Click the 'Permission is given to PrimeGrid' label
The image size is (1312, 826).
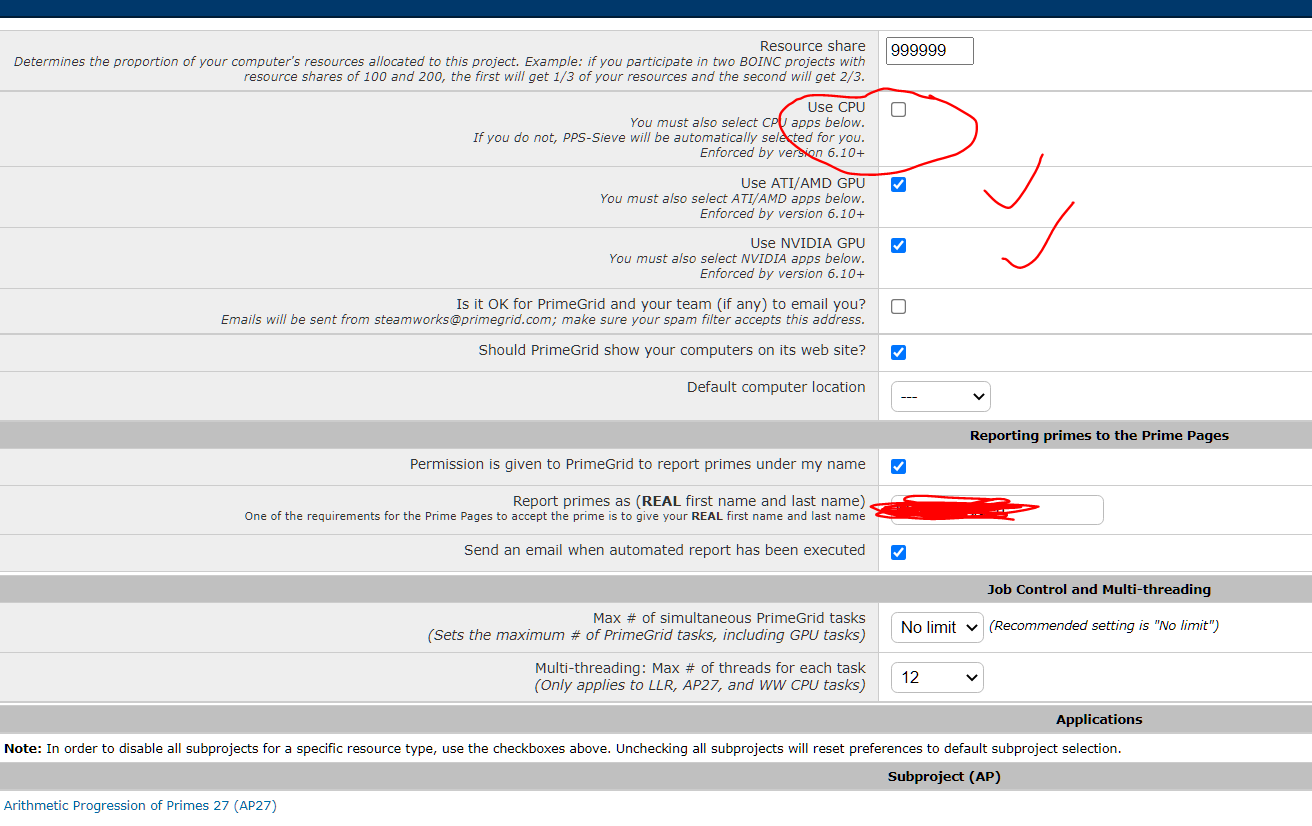coord(638,464)
